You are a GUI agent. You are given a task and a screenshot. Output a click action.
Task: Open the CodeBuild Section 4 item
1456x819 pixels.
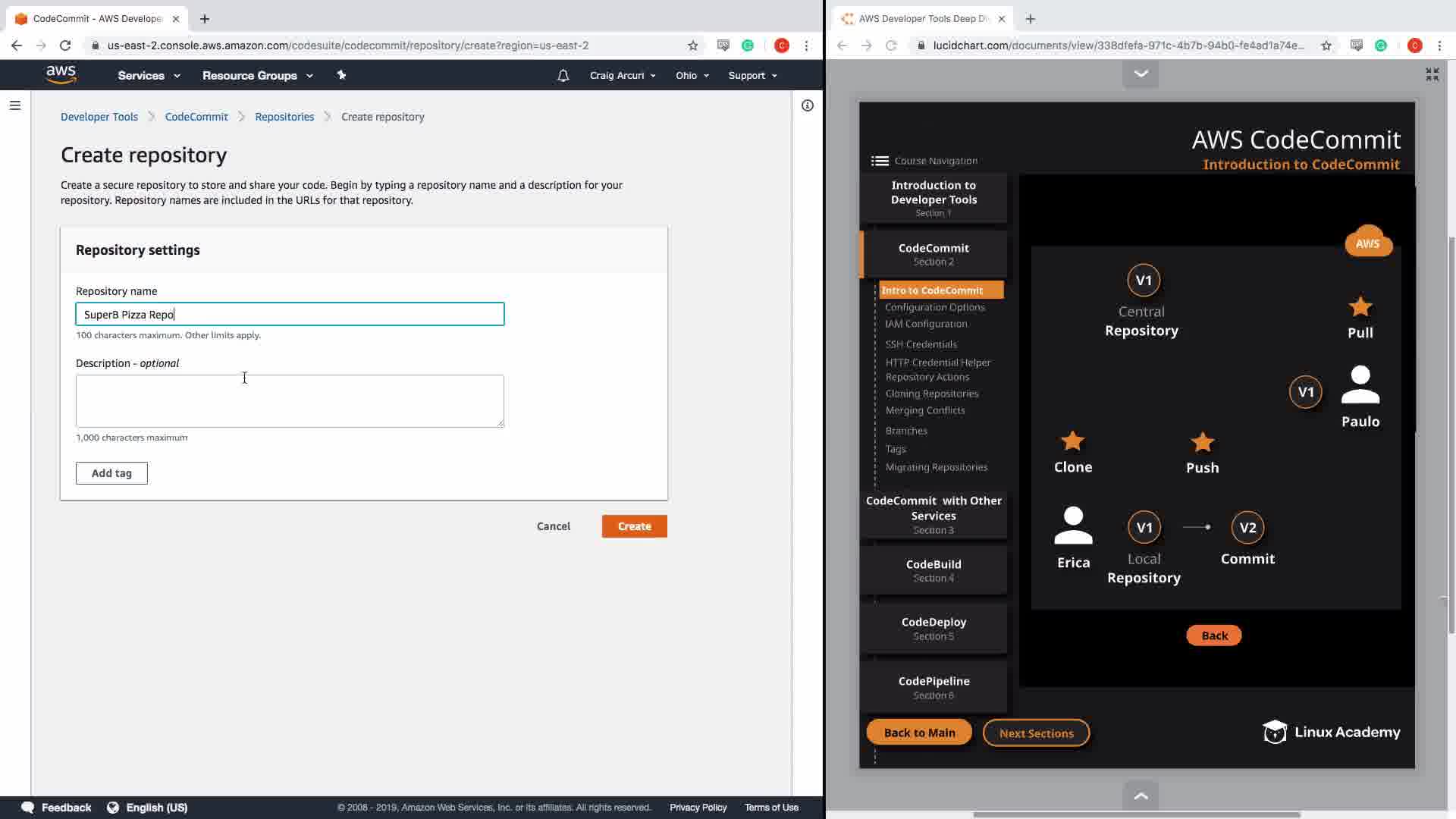coord(934,570)
